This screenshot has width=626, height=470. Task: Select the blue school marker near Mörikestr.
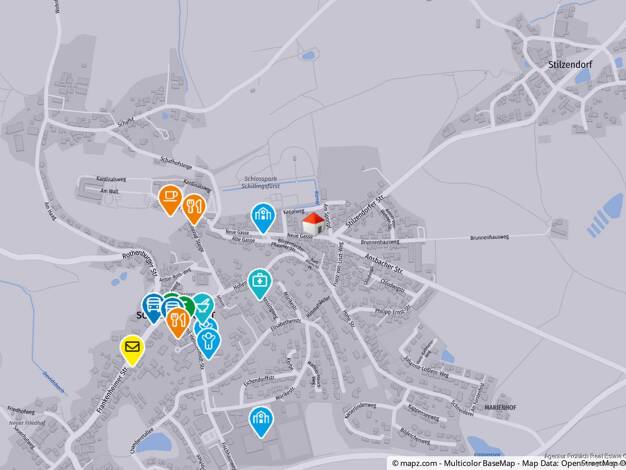click(261, 422)
